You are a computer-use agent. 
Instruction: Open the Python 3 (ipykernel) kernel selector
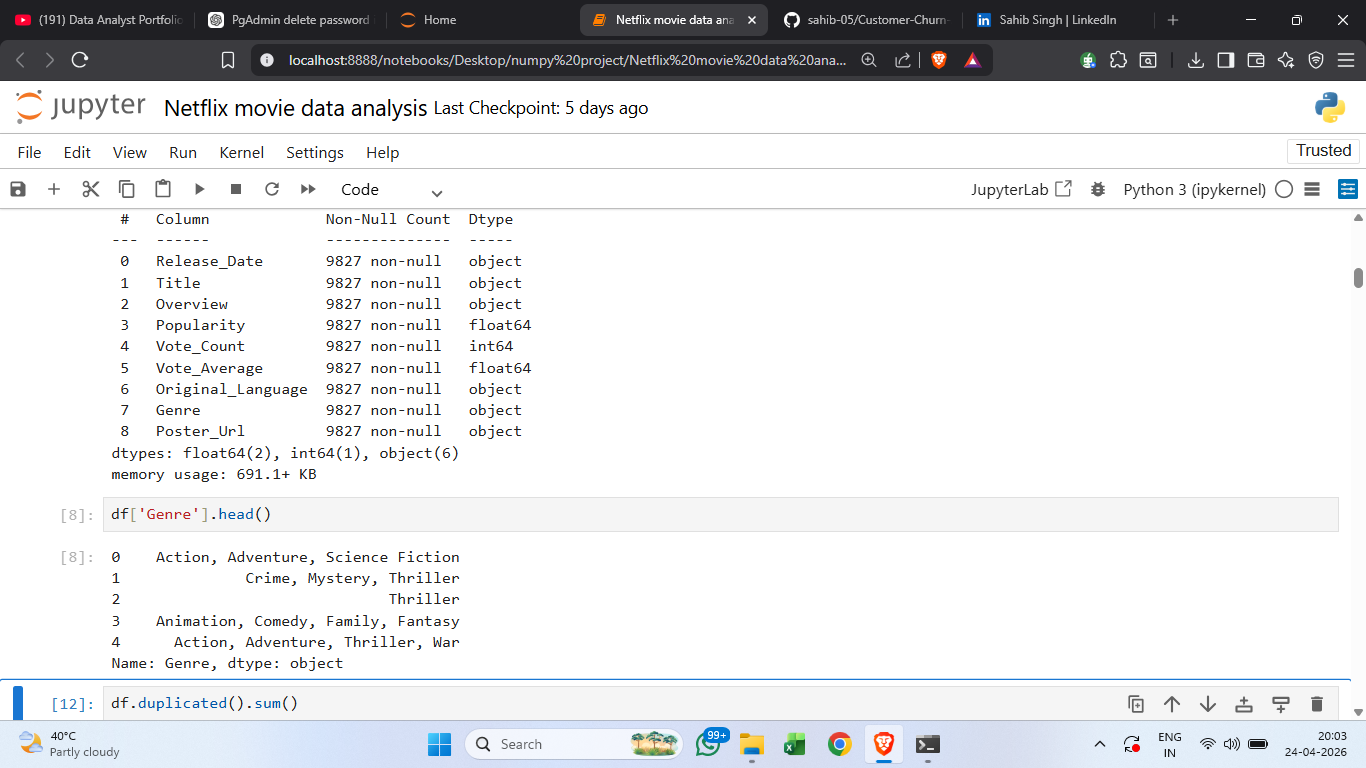point(1194,189)
